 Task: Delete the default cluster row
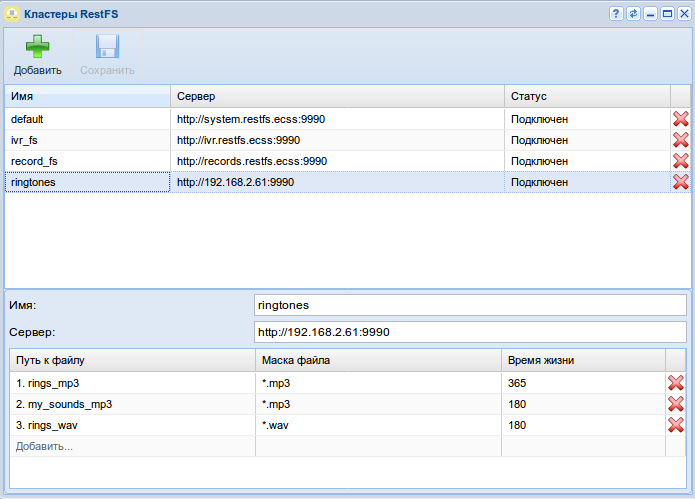(681, 119)
